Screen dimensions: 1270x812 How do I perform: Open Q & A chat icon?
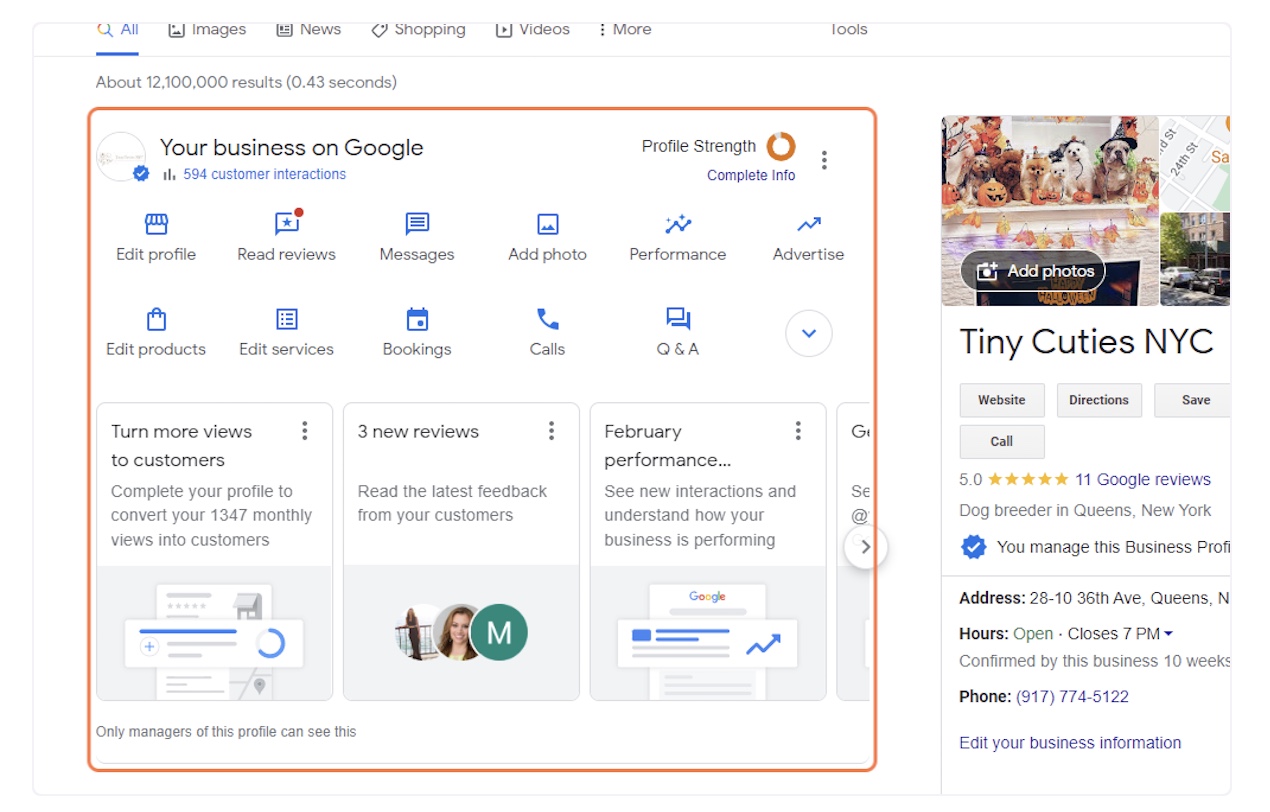pyautogui.click(x=678, y=319)
